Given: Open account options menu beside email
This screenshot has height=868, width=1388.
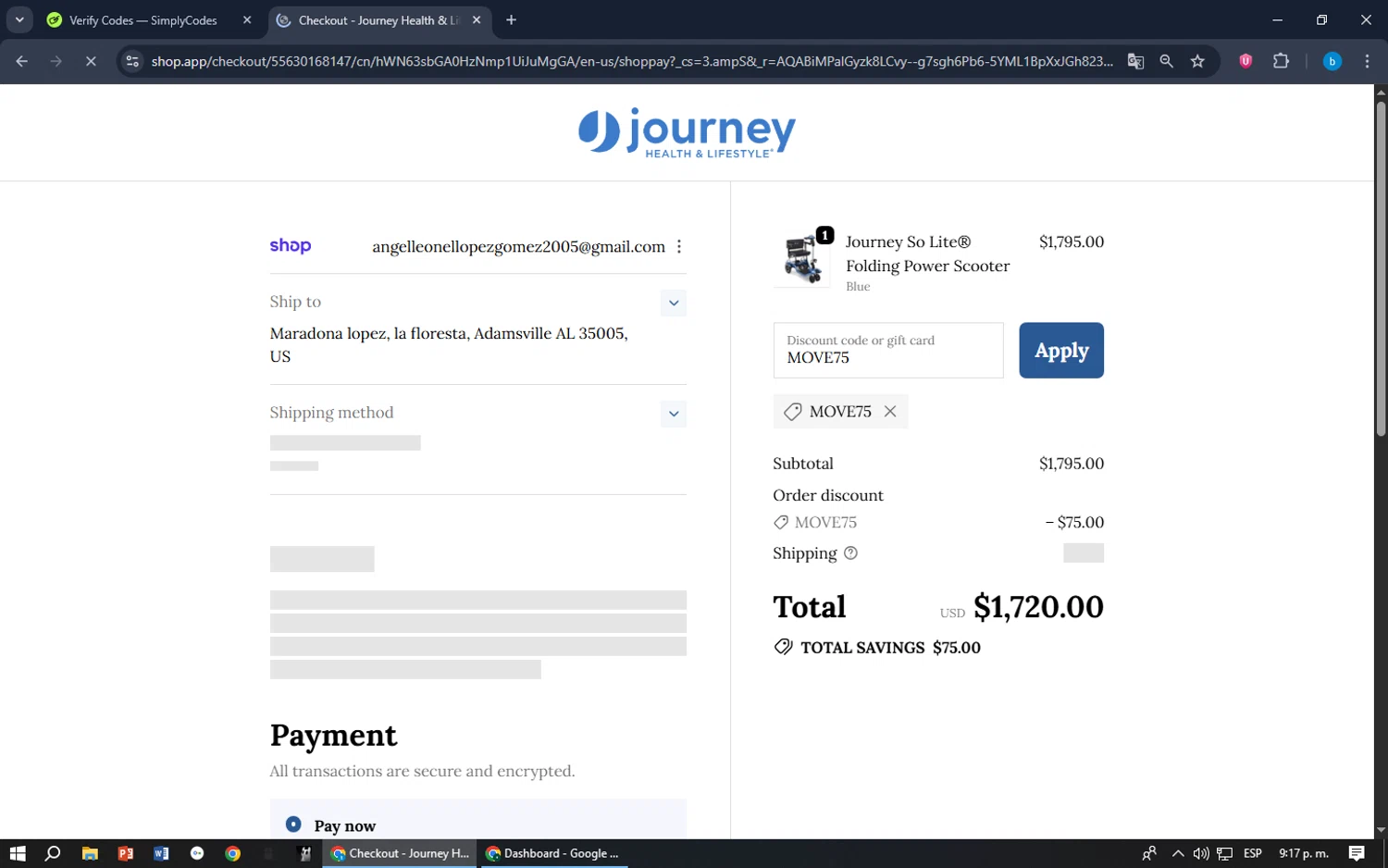Looking at the screenshot, I should [x=679, y=246].
